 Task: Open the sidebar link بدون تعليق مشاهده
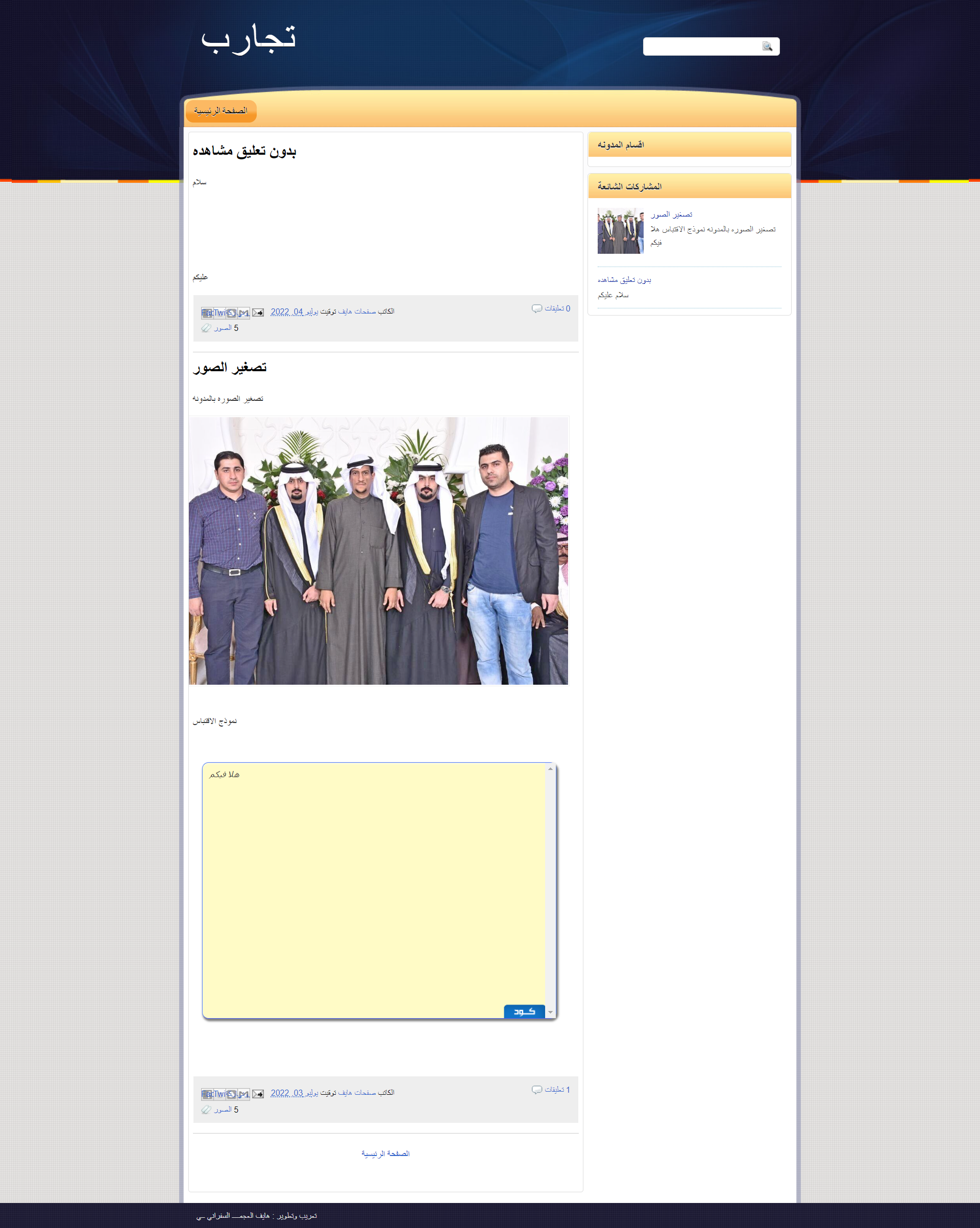(624, 280)
